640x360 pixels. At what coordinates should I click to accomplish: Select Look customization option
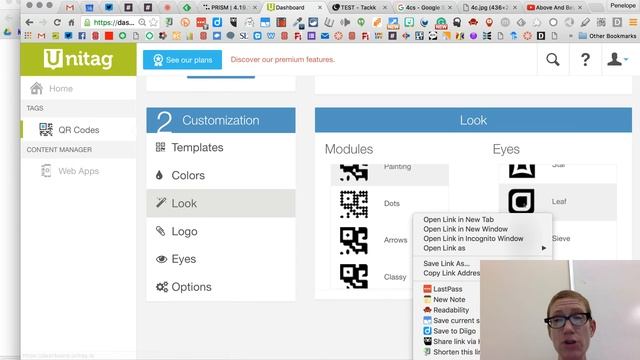coord(221,203)
